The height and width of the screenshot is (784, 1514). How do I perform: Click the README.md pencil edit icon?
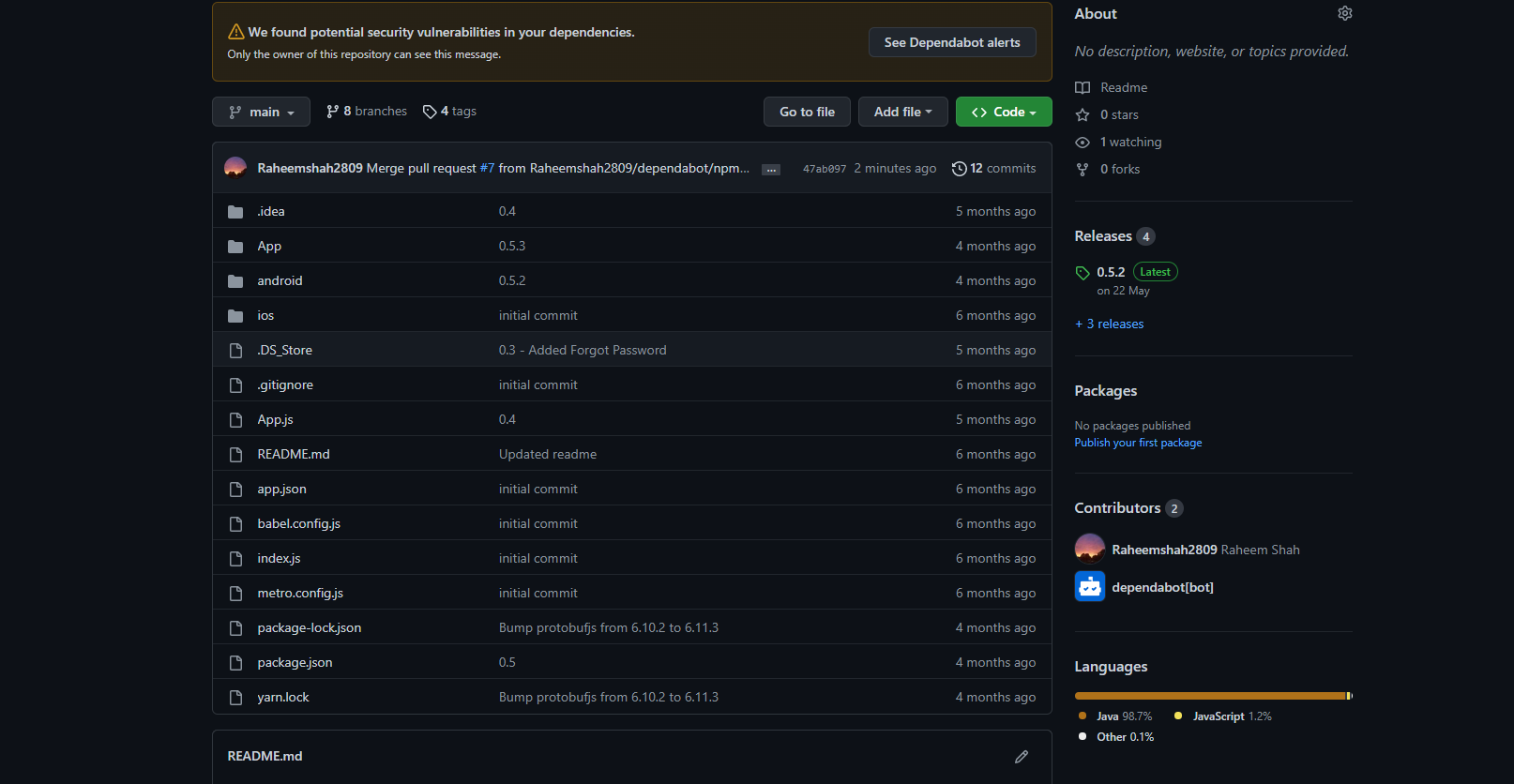coord(1022,756)
